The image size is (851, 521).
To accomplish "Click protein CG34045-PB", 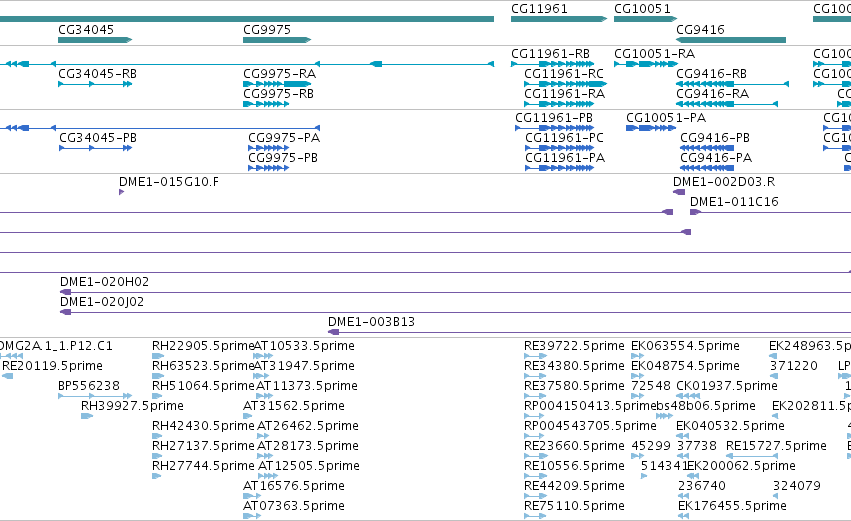I will [x=96, y=148].
